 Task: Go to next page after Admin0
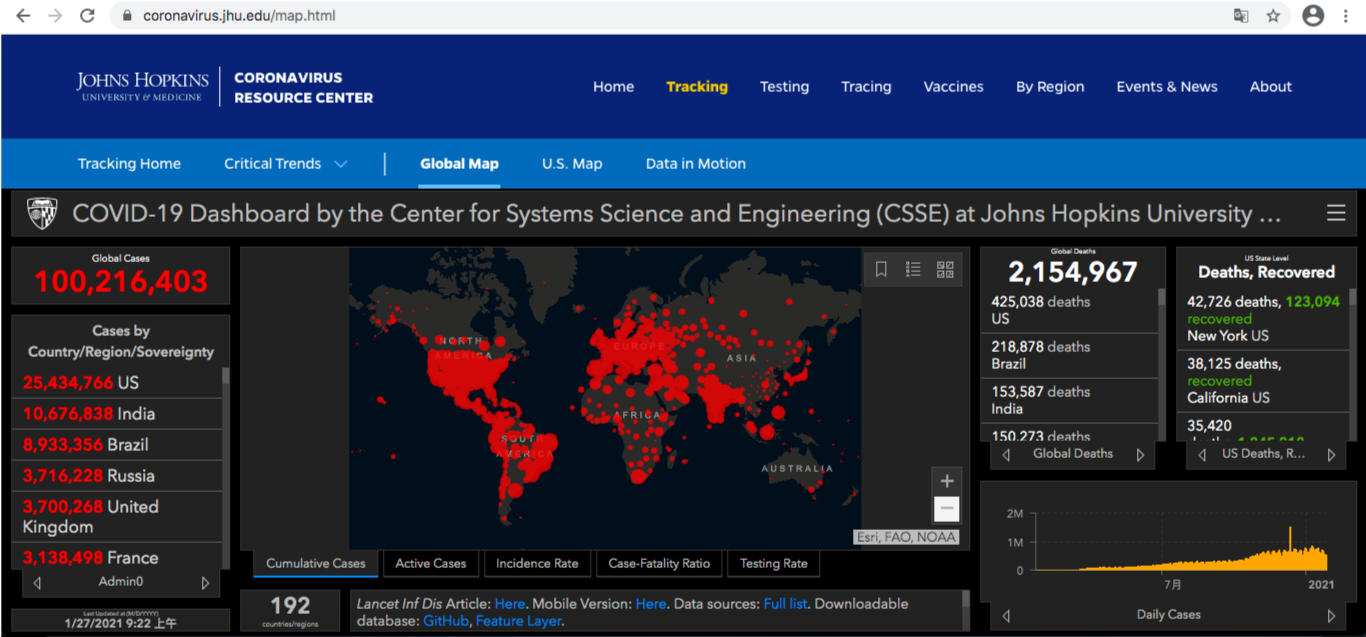click(x=206, y=583)
